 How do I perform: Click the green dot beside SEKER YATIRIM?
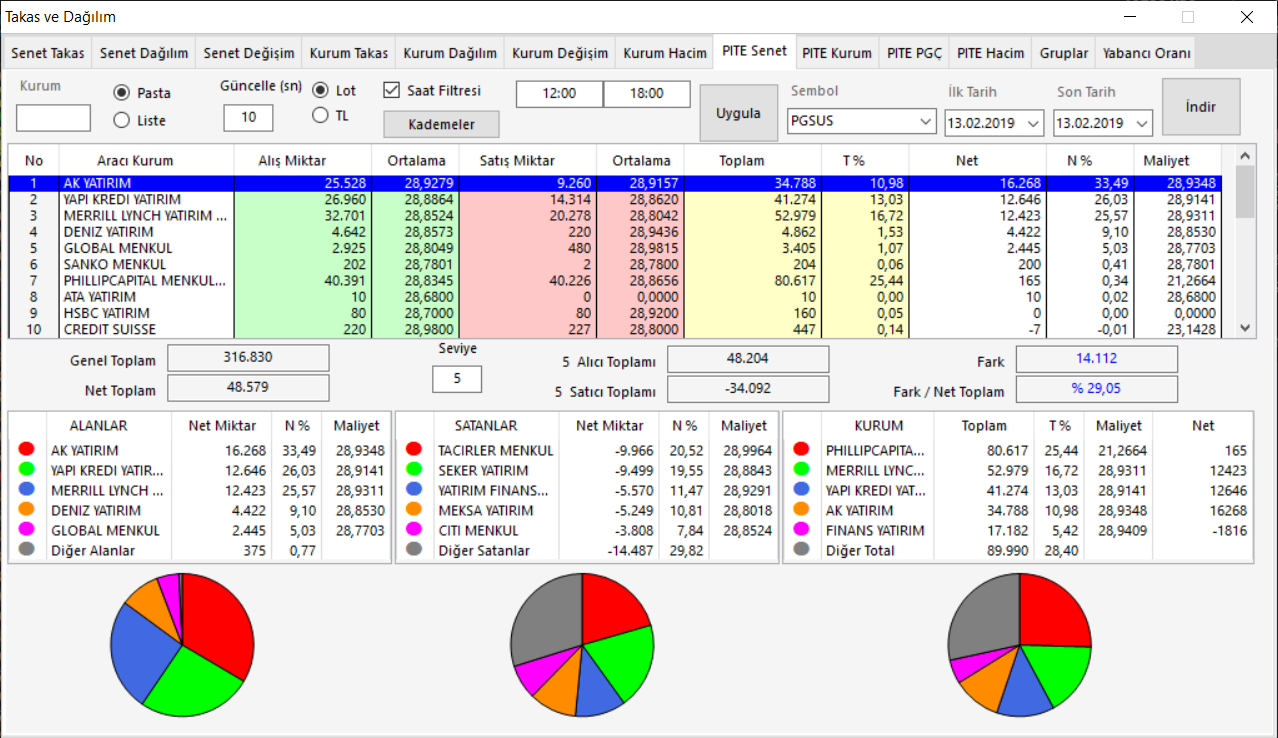414,470
